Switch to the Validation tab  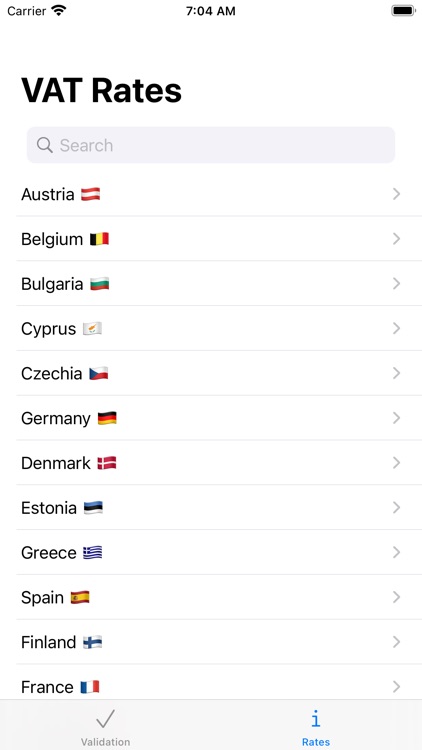tap(105, 725)
